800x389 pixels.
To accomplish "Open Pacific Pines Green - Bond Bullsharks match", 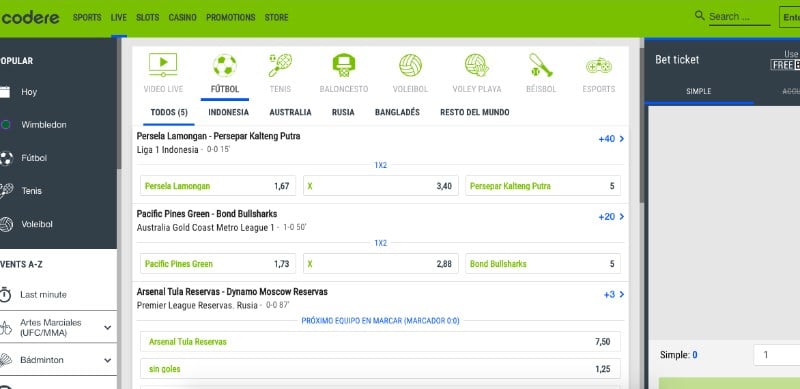I will [x=207, y=214].
